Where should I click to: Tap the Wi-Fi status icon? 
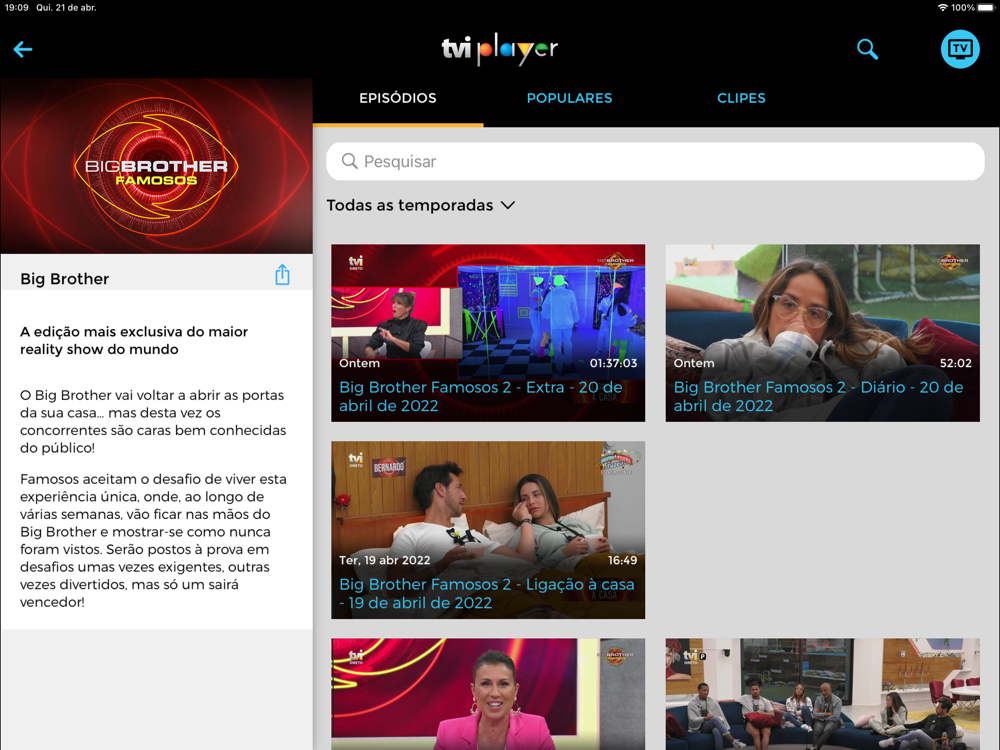[x=943, y=8]
